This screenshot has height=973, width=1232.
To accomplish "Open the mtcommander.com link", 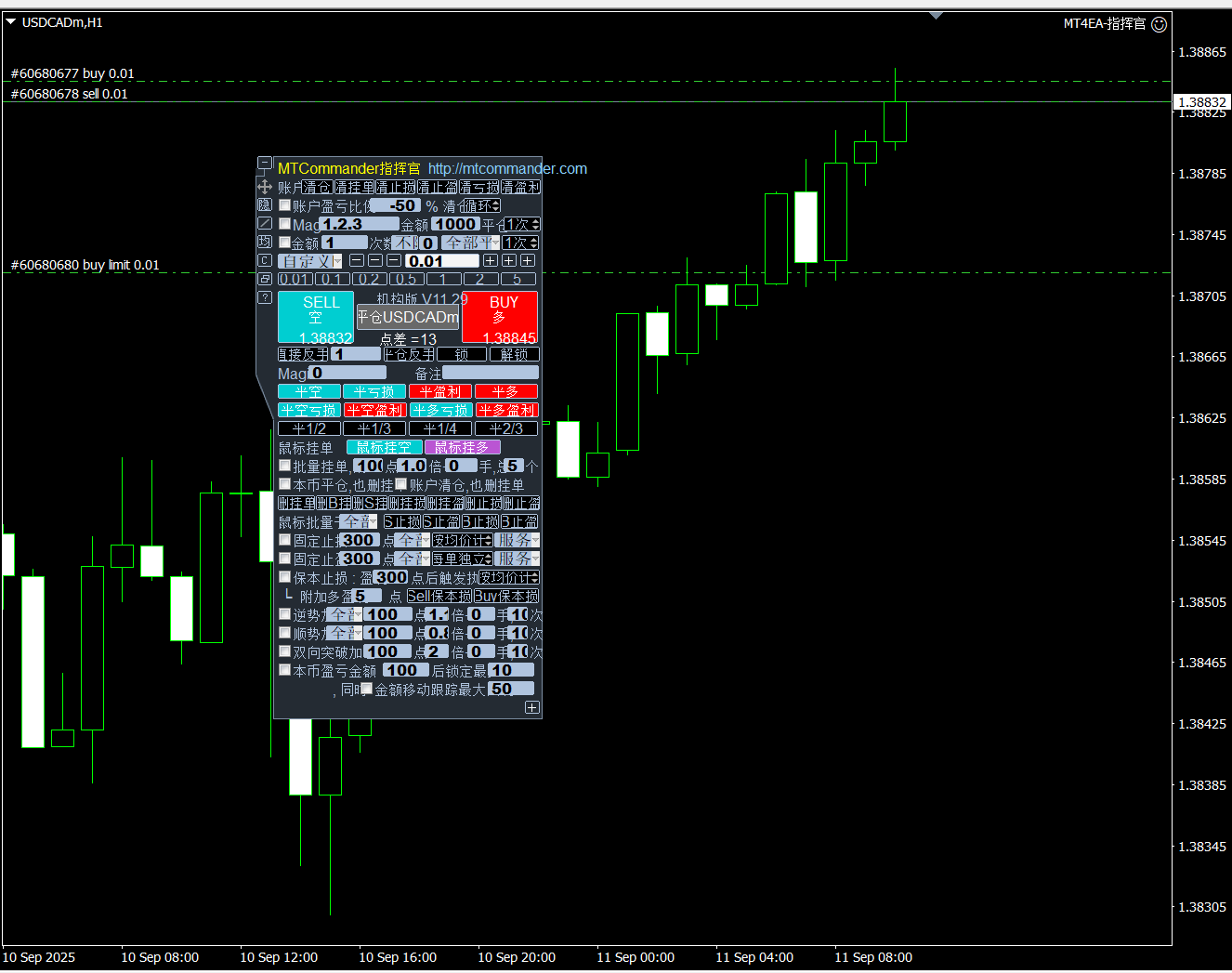I will (x=507, y=168).
